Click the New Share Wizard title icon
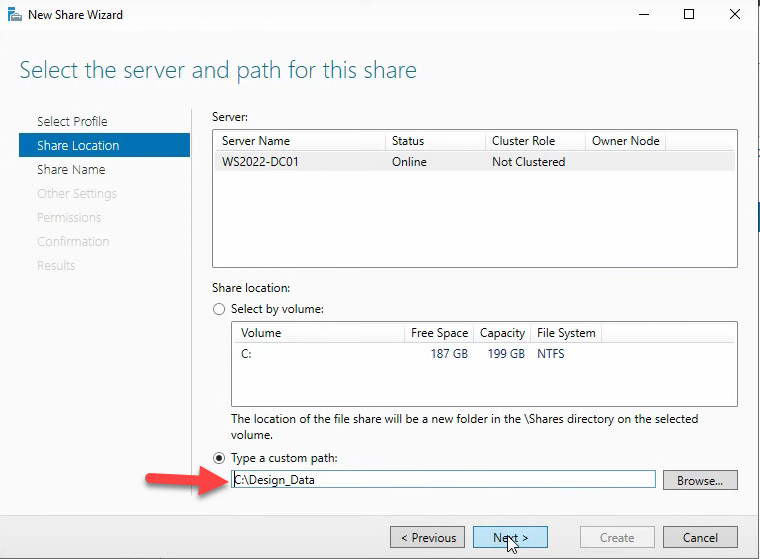Image resolution: width=760 pixels, height=559 pixels. 15,15
